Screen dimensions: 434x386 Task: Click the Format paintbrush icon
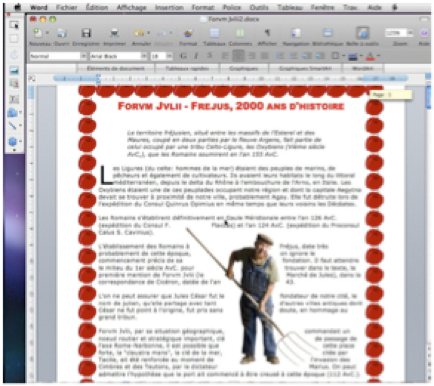[x=188, y=33]
